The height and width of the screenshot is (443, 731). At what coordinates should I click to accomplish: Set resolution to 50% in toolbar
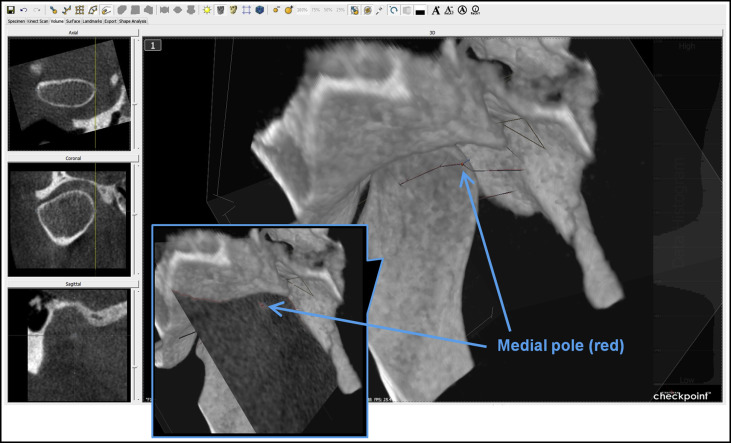pos(328,10)
